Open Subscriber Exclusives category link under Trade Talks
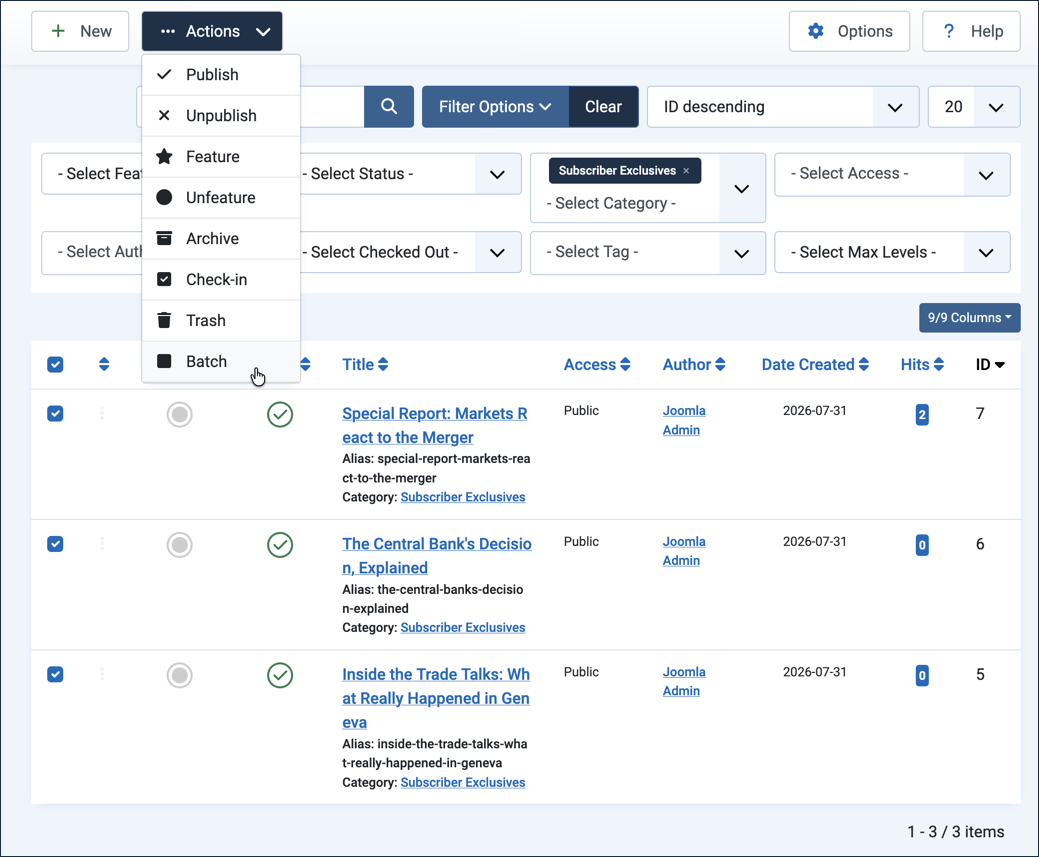The height and width of the screenshot is (857, 1039). pyautogui.click(x=463, y=783)
